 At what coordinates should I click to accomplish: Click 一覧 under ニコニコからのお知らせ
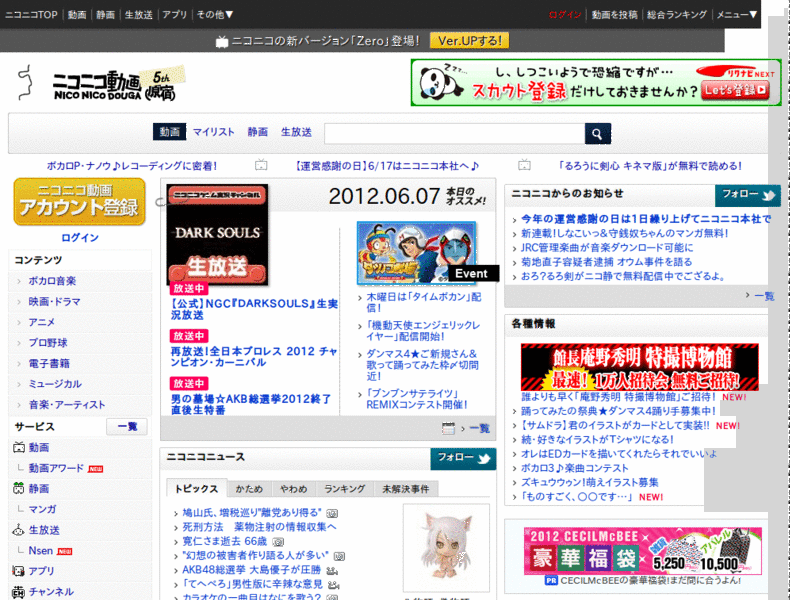click(x=764, y=295)
